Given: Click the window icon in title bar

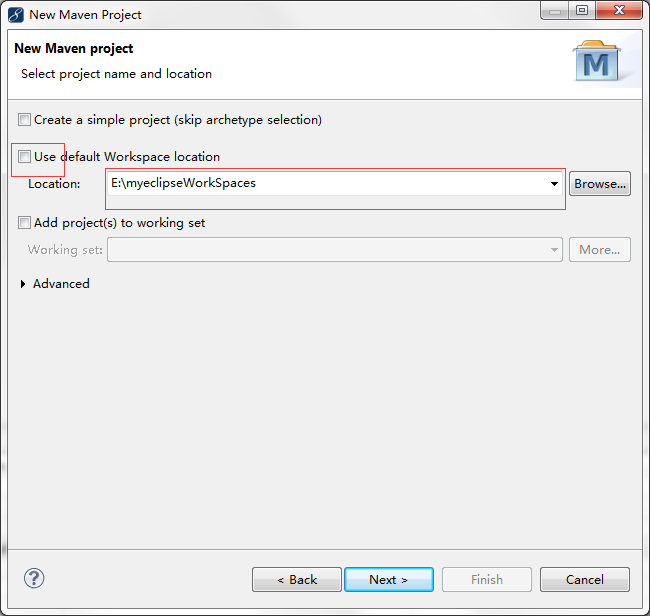Looking at the screenshot, I should pos(16,15).
